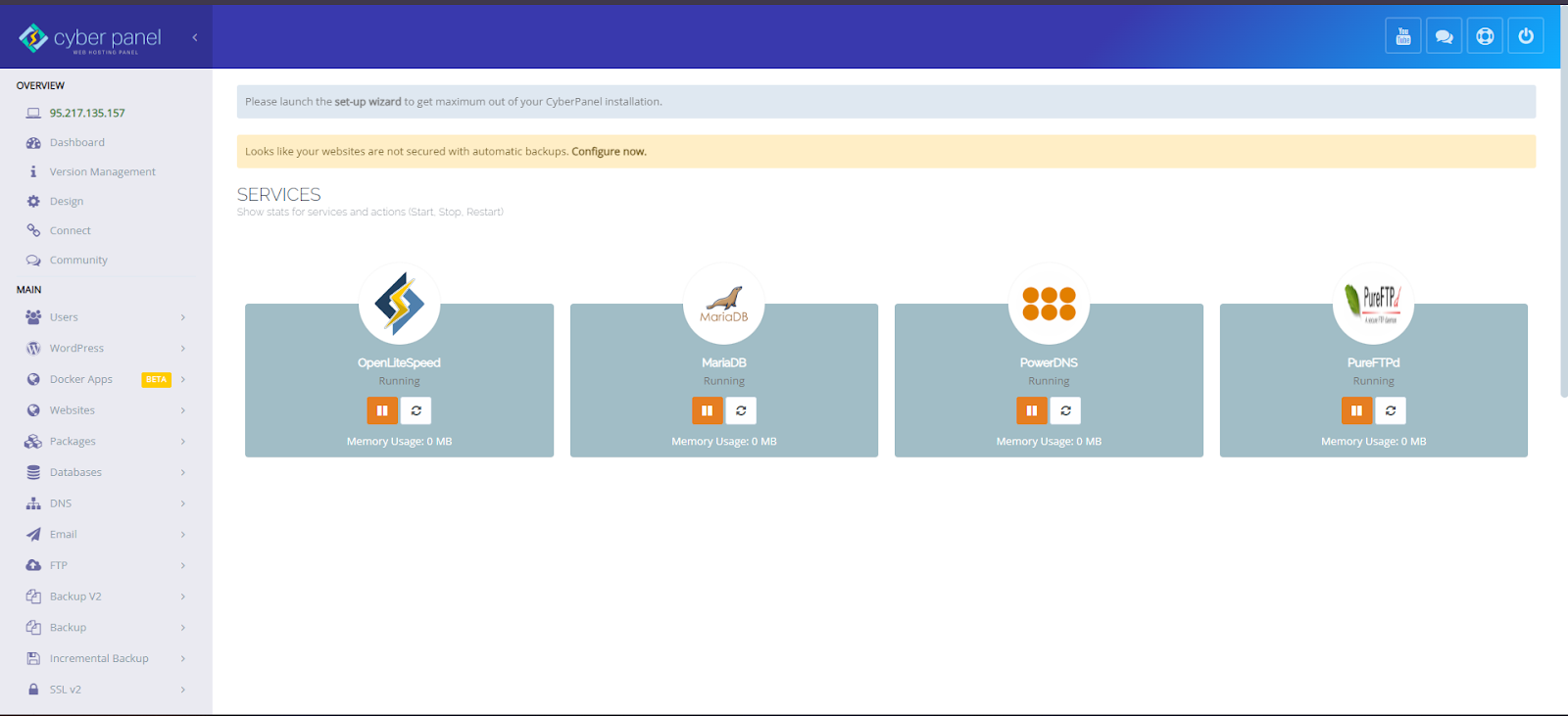The height and width of the screenshot is (716, 1568).
Task: Click the BETA badge on Docker Apps
Action: tap(157, 379)
